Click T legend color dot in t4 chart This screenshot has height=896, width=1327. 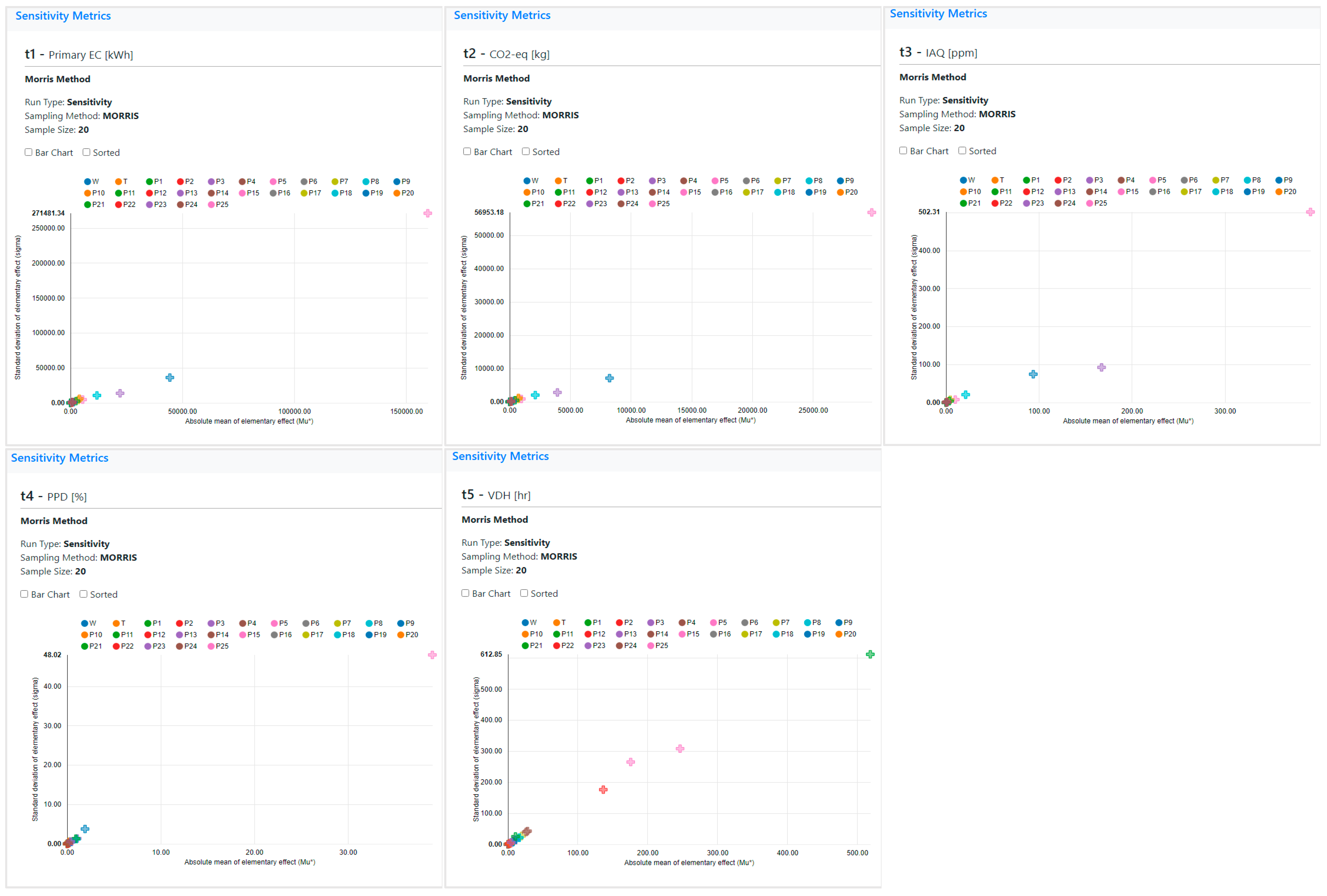(116, 624)
